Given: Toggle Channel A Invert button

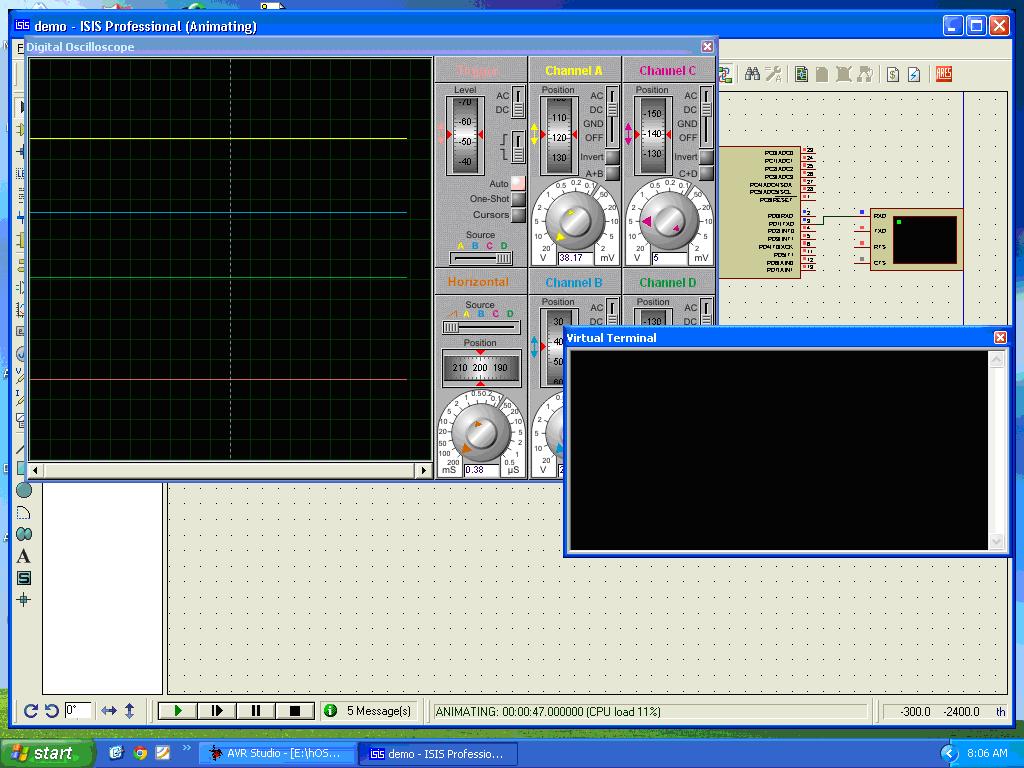Looking at the screenshot, I should click(612, 158).
